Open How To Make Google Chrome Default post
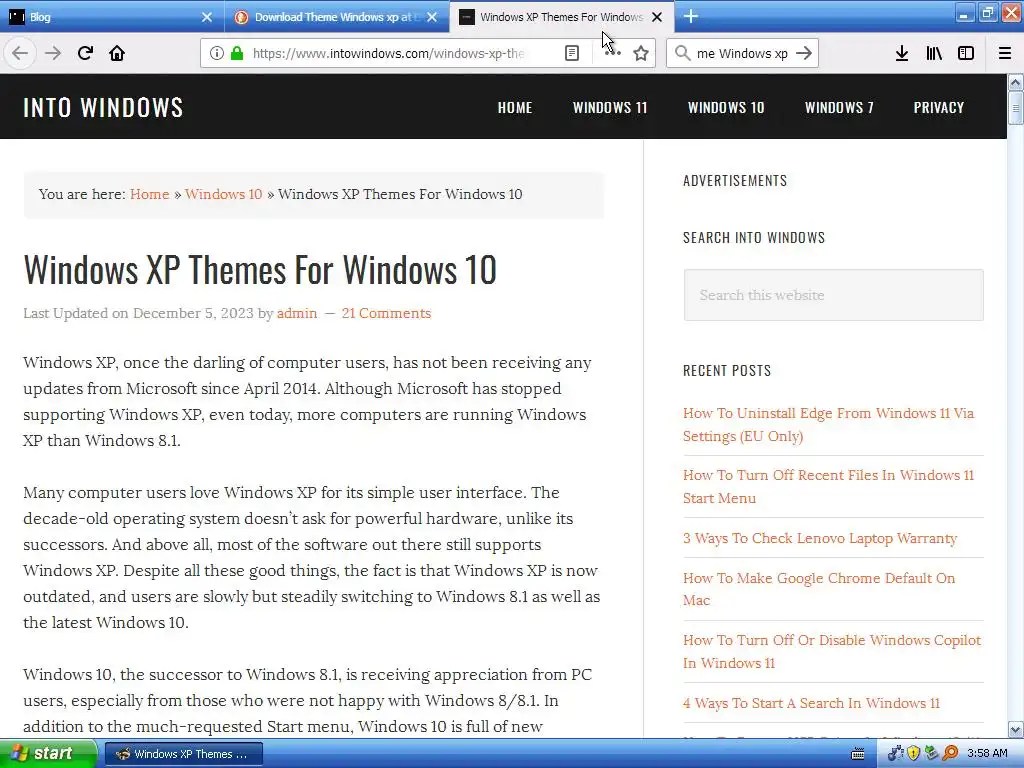Viewport: 1024px width, 768px height. pyautogui.click(x=819, y=589)
